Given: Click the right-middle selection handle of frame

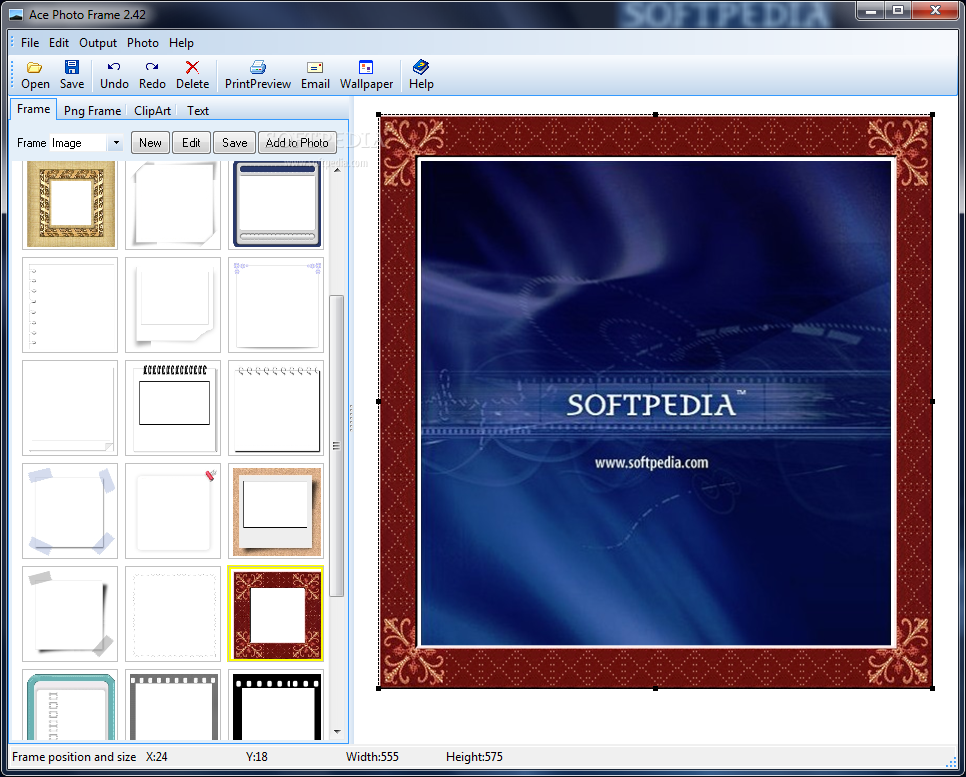Looking at the screenshot, I should (932, 401).
